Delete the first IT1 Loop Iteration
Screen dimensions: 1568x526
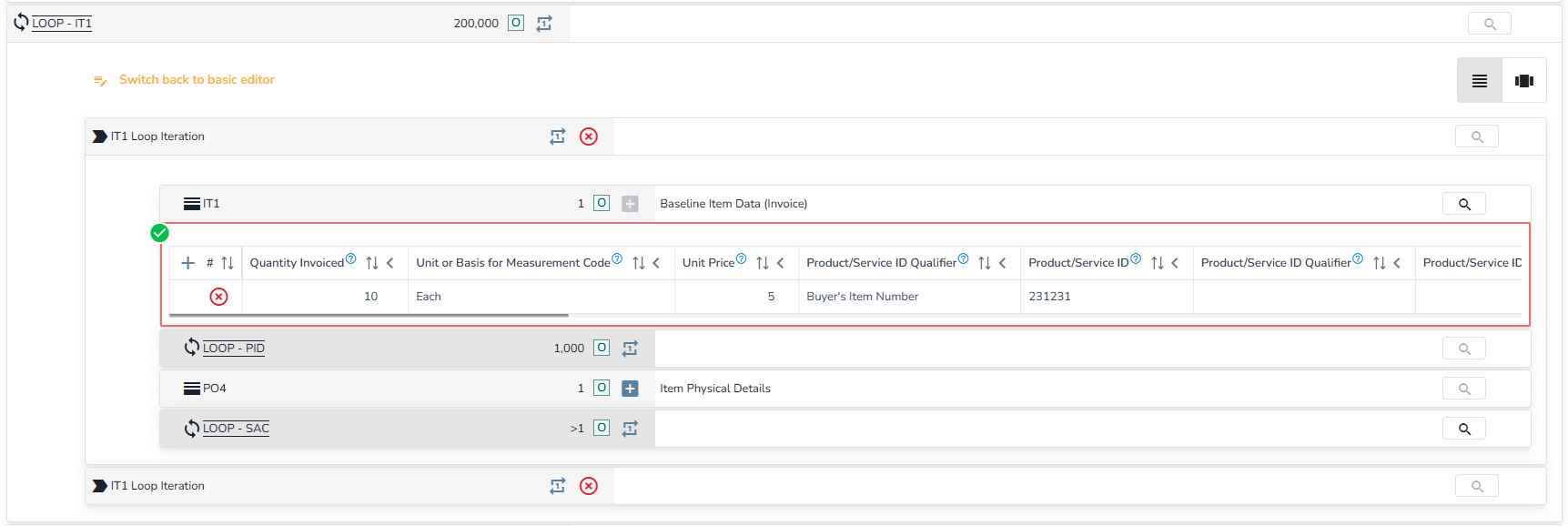(589, 137)
